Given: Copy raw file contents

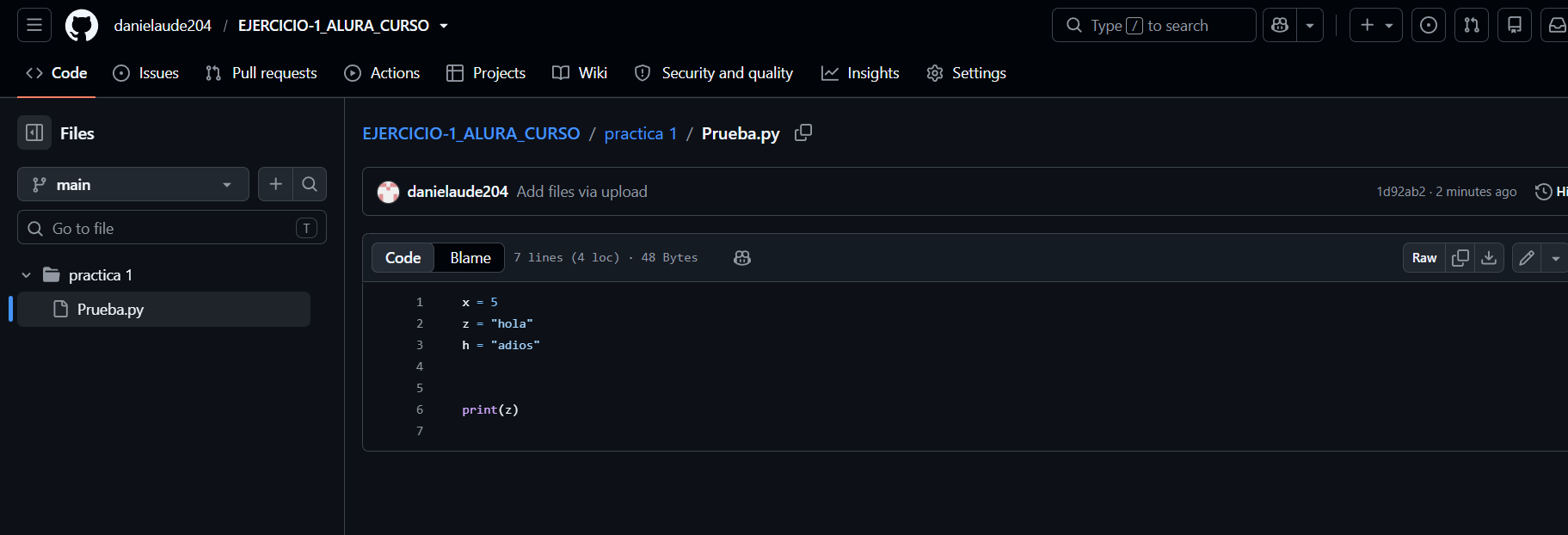Looking at the screenshot, I should tap(1460, 258).
